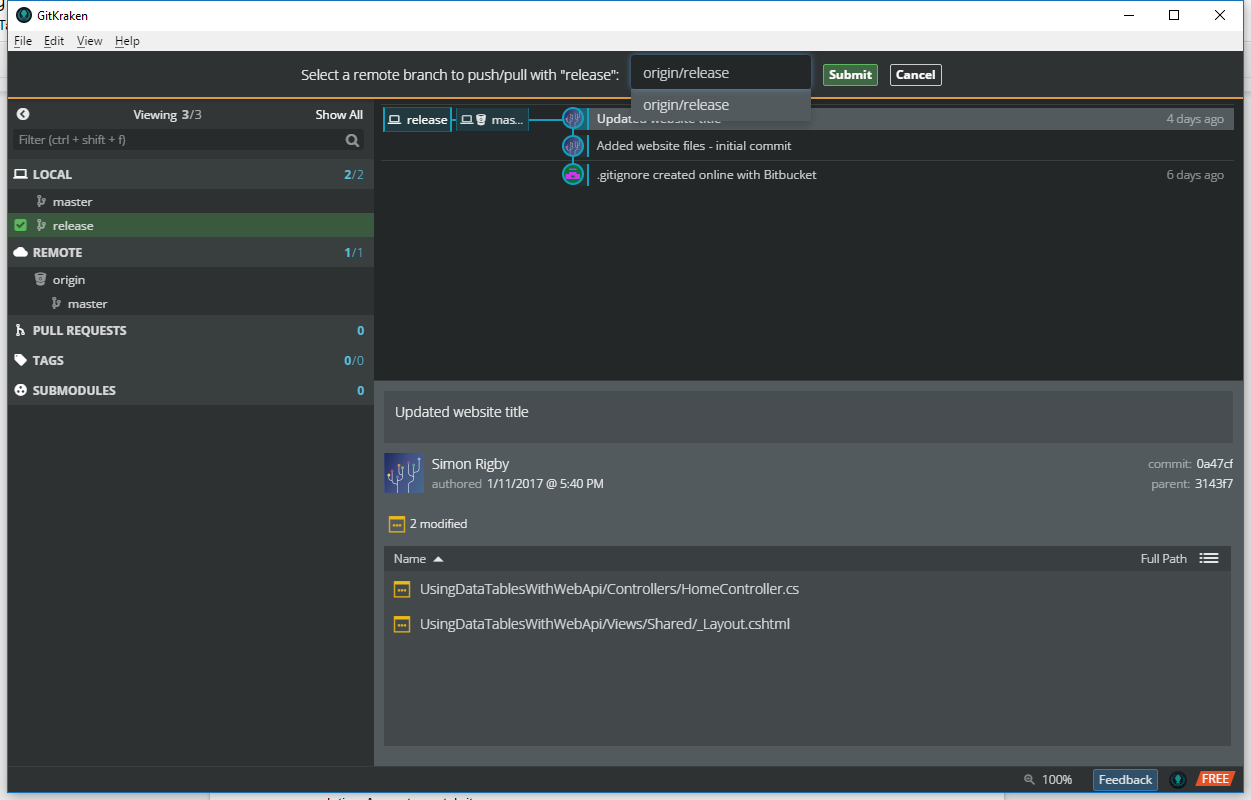
Task: Collapse the left panel with arrow icon
Action: pos(23,115)
